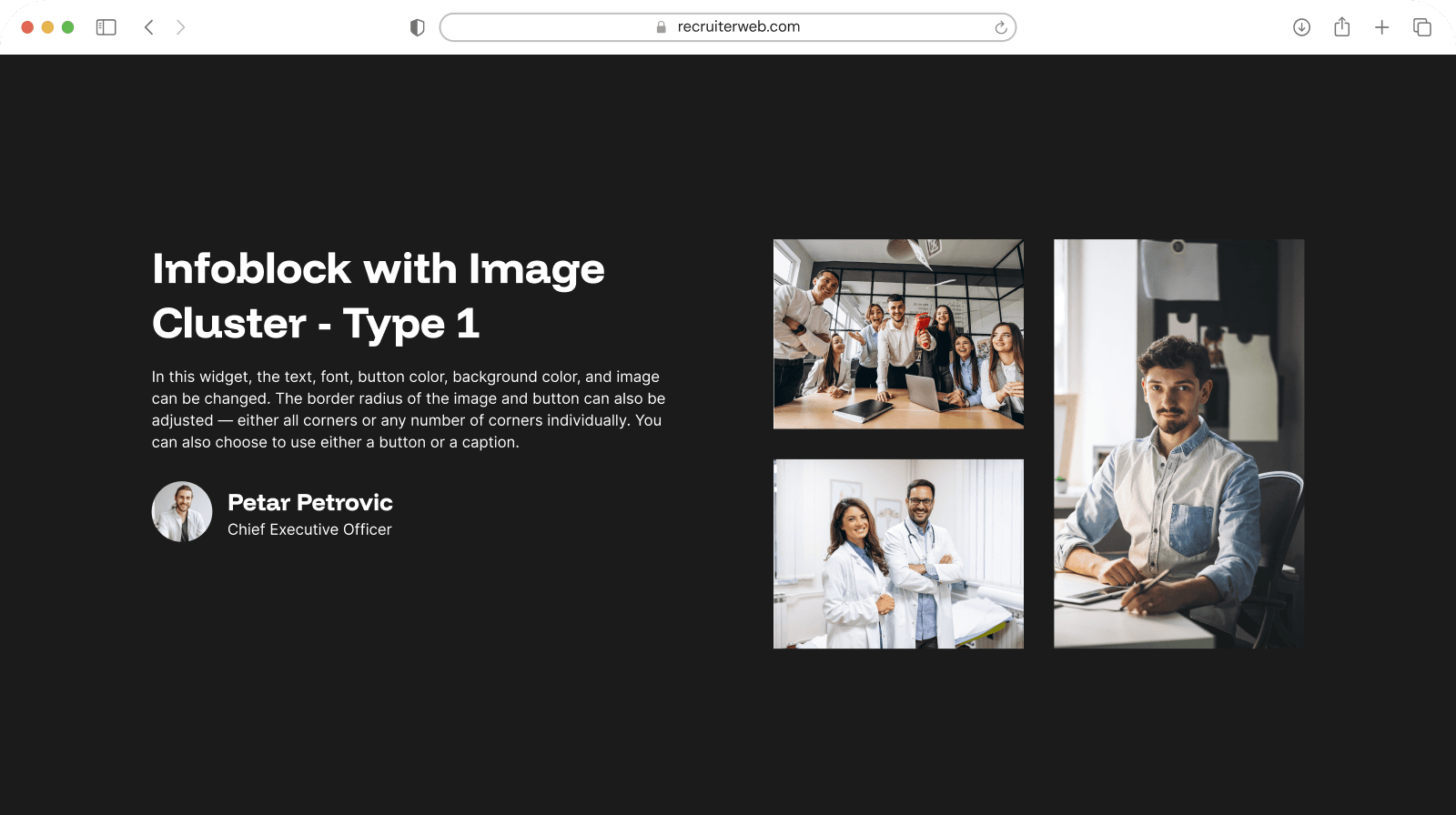This screenshot has height=815, width=1456.
Task: Click the office team group photo
Action: point(898,334)
